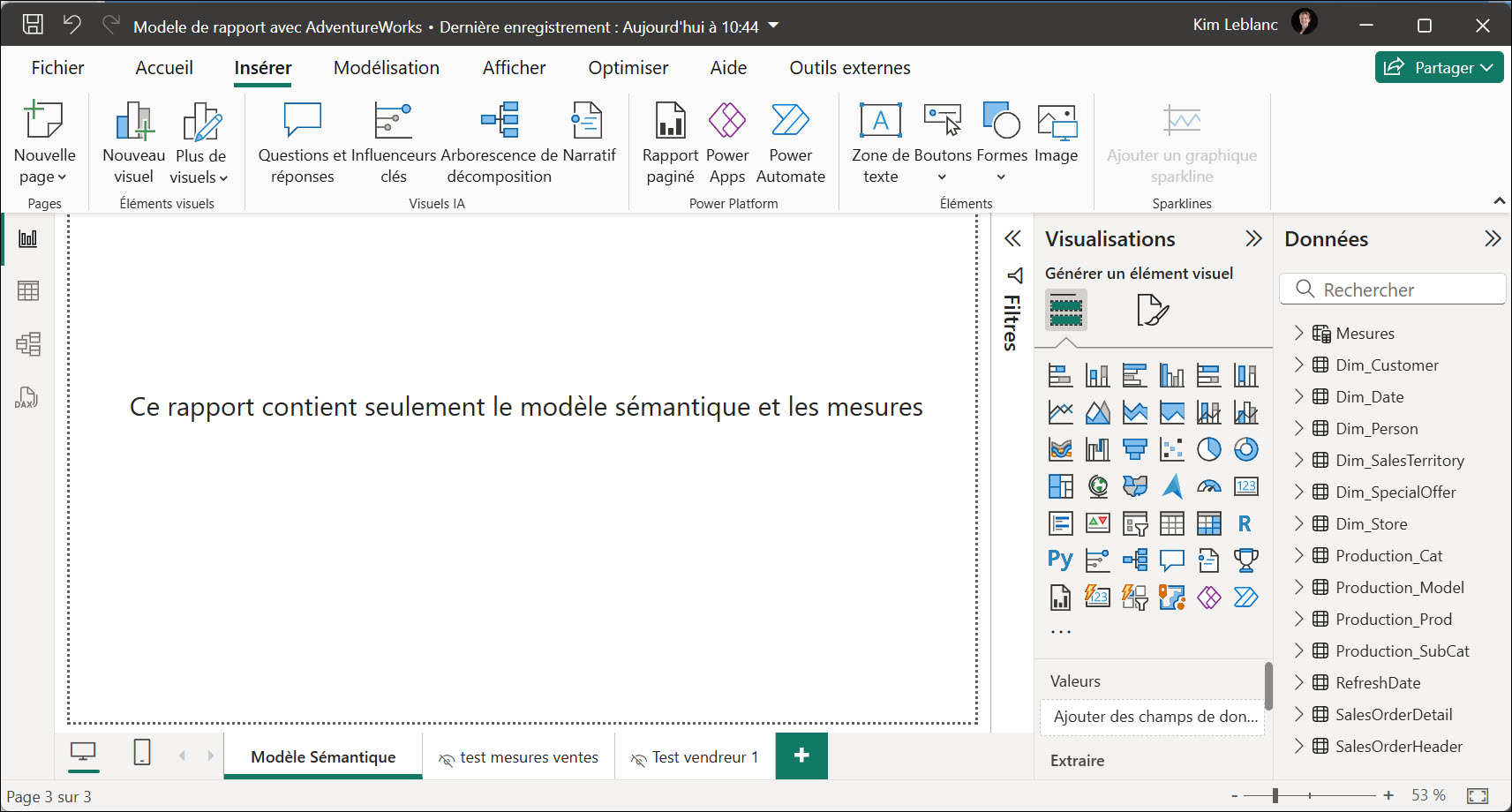Screen dimensions: 1512x812
Task: Select the pie chart visualization
Action: pos(1209,449)
